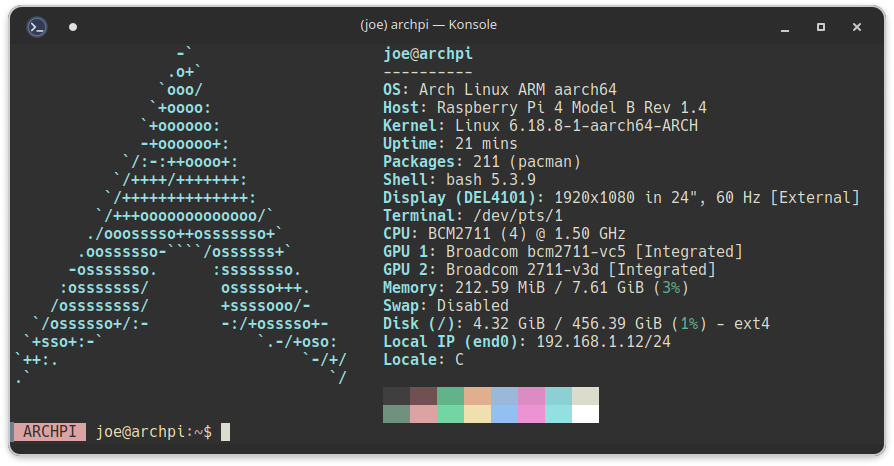Click the joe@archpi header above the dashes
894x466 pixels.
[x=427, y=54]
